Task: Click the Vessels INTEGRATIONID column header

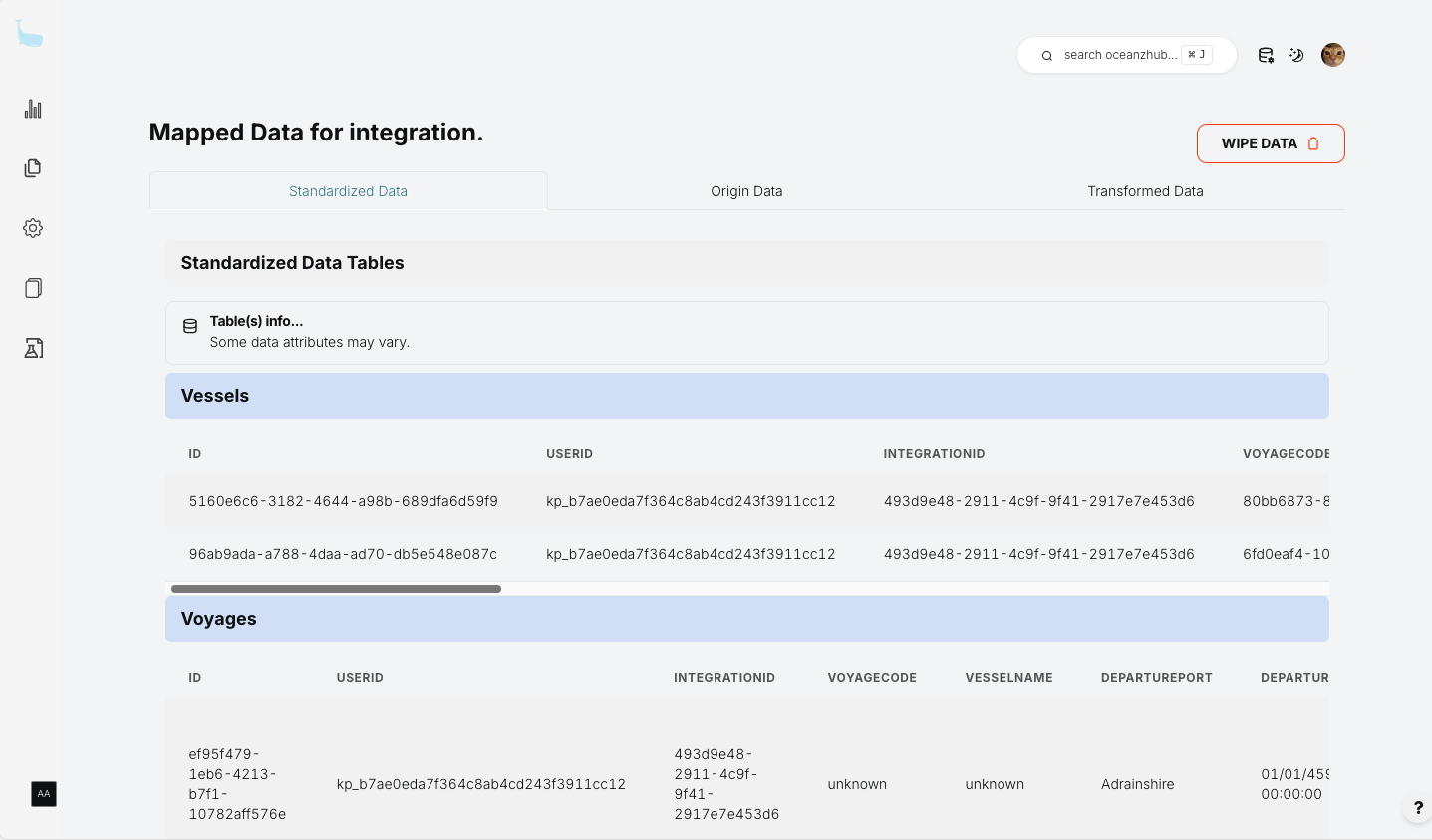Action: (x=934, y=454)
